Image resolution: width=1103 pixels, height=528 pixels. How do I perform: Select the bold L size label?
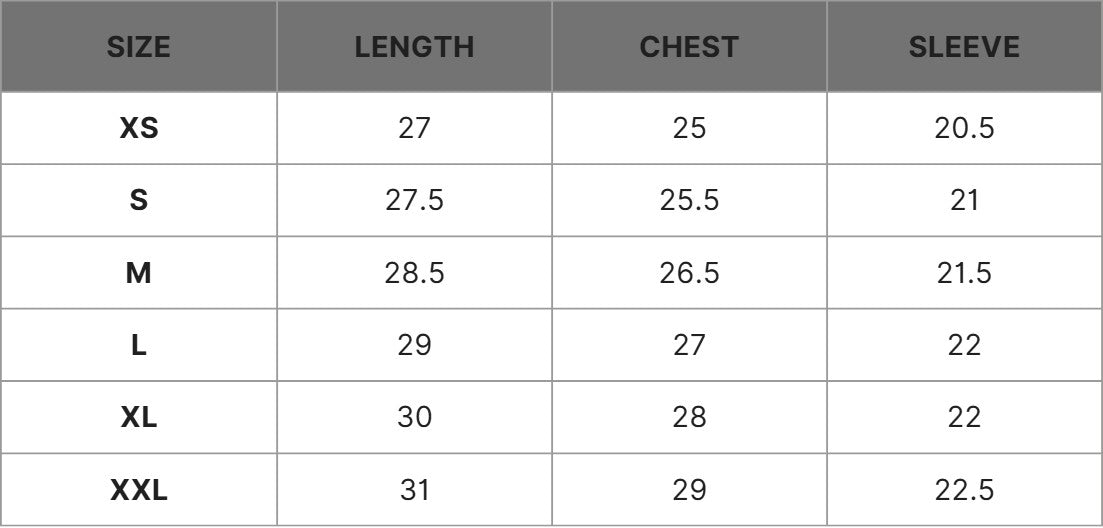point(139,345)
